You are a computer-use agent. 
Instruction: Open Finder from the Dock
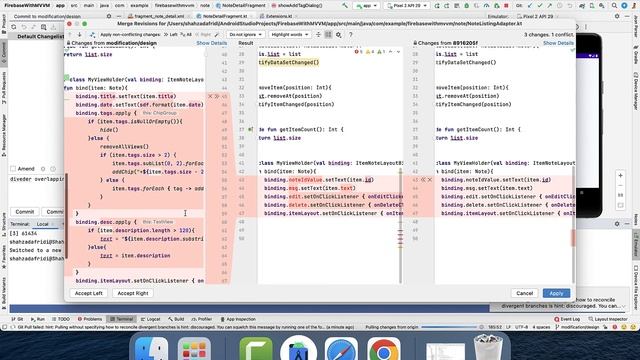pyautogui.click(x=151, y=350)
